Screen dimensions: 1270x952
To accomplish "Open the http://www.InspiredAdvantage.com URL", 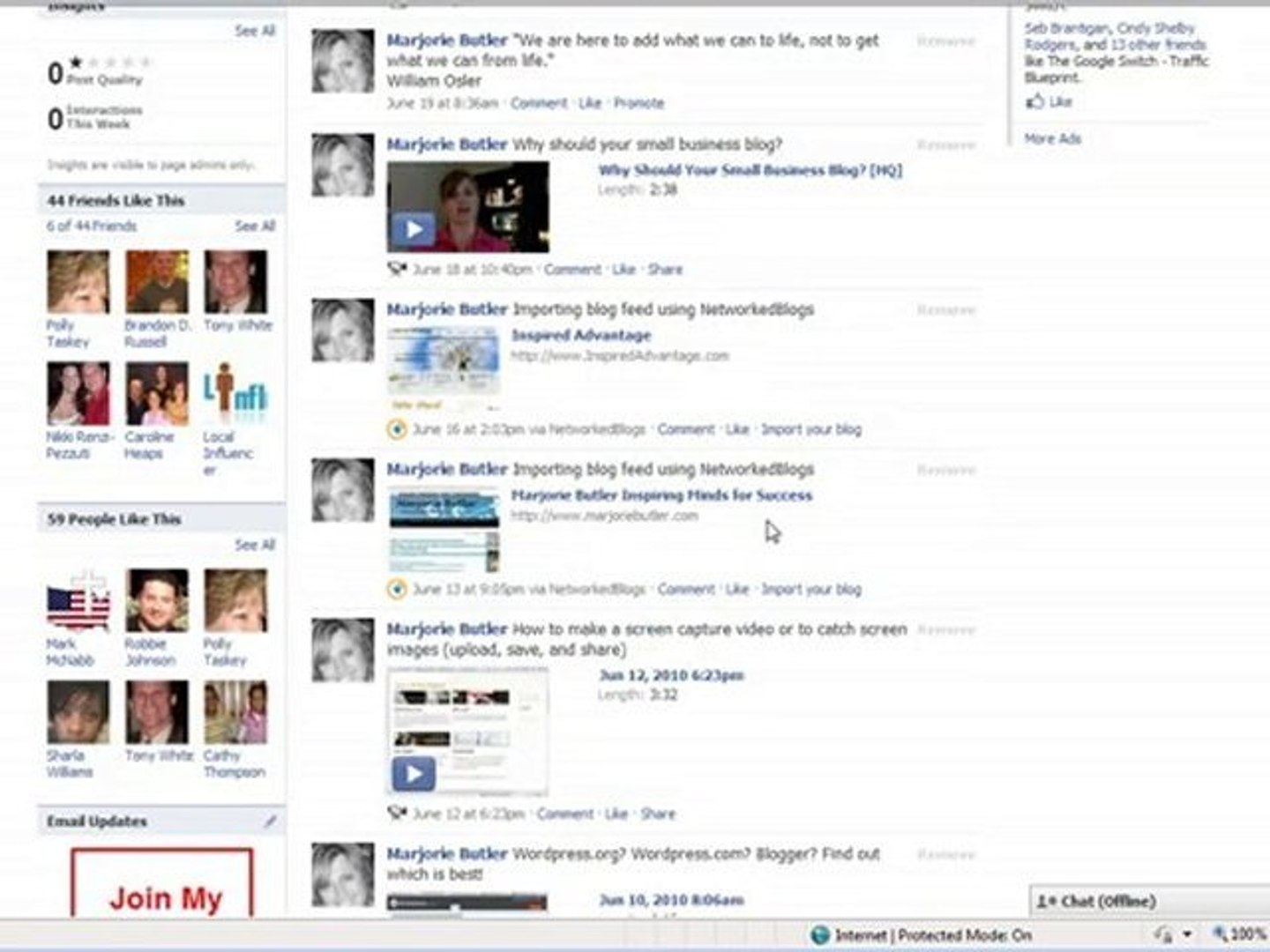I will click(x=620, y=355).
